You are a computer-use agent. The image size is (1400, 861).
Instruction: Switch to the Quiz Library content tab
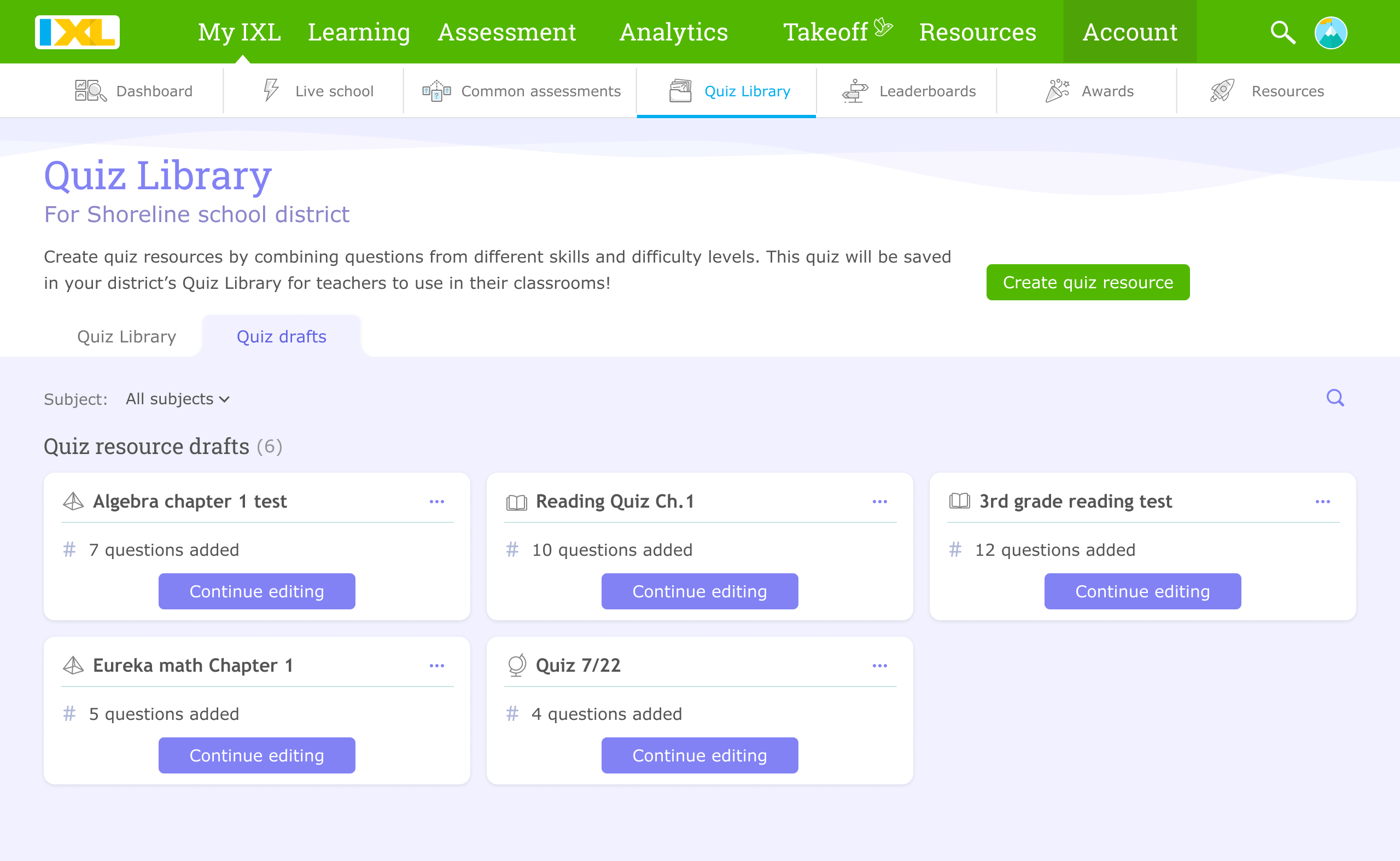(x=126, y=336)
